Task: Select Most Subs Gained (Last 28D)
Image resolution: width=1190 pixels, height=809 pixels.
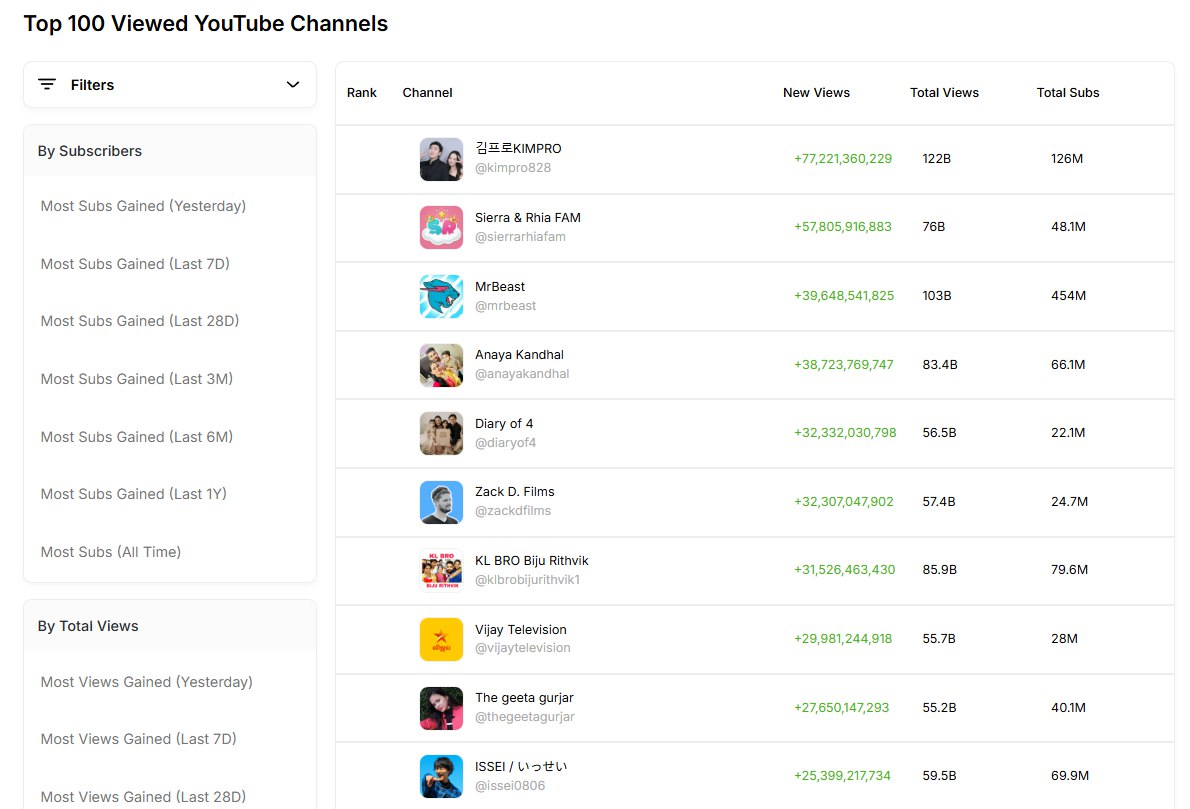Action: [140, 321]
